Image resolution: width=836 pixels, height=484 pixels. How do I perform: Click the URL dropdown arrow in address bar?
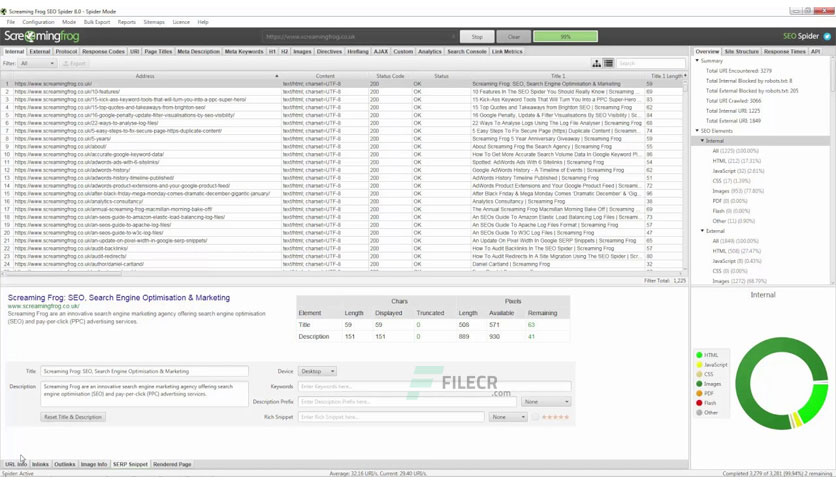click(453, 37)
